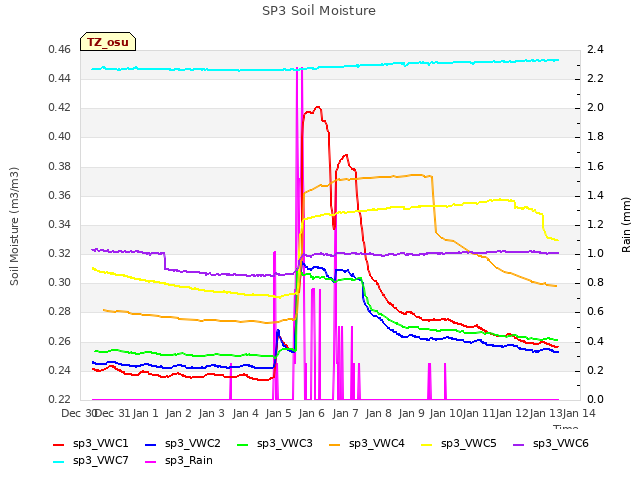The width and height of the screenshot is (640, 480).
Task: Click the 0.8 rain axis value
Action: tap(595, 282)
